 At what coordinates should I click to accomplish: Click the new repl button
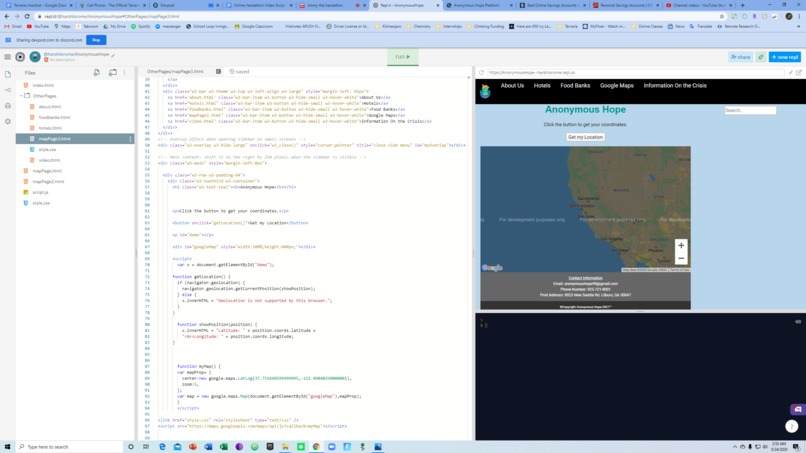point(785,57)
